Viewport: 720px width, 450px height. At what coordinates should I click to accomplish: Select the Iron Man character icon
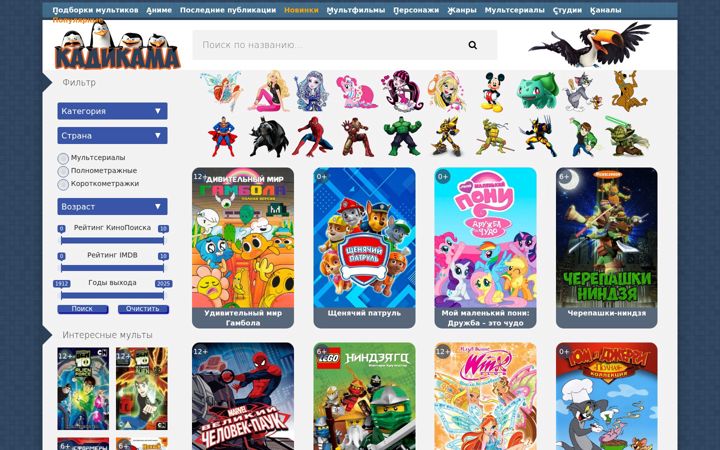pos(357,137)
